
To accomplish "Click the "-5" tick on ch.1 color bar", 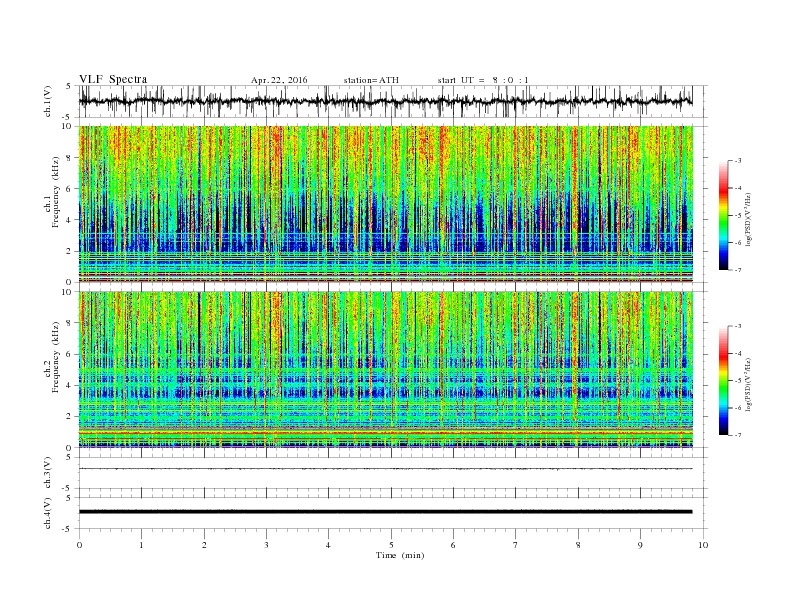I will (x=738, y=216).
